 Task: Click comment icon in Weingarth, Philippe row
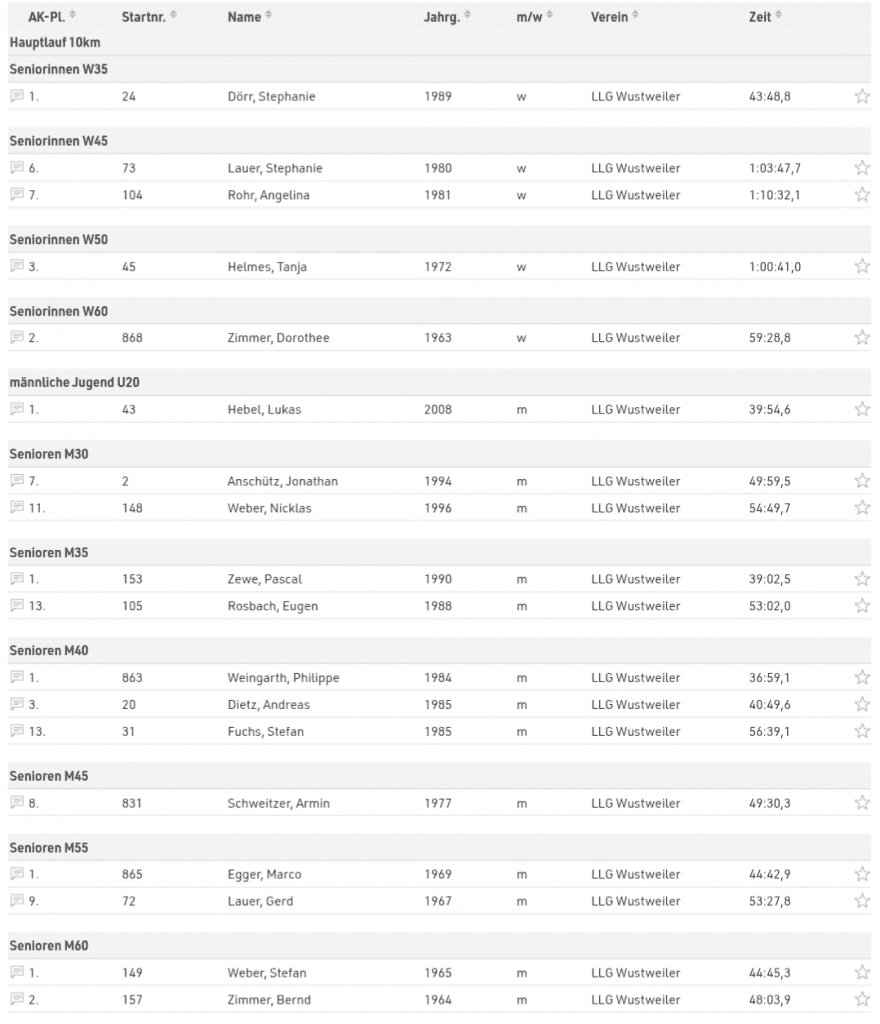17,678
